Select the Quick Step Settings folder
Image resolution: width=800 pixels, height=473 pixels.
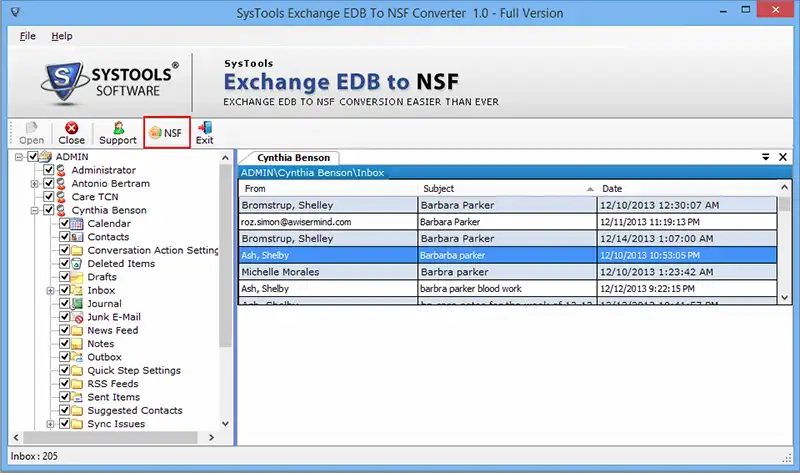(x=134, y=370)
